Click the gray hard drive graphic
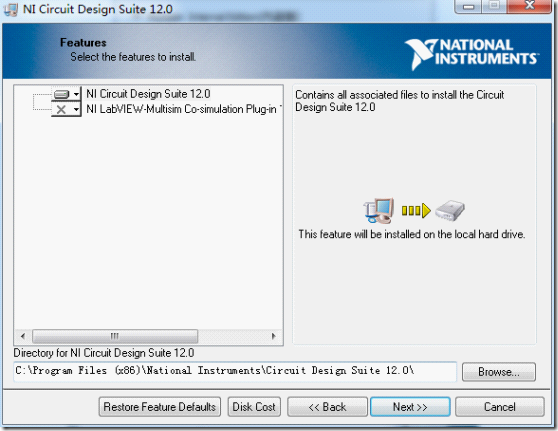 point(450,210)
